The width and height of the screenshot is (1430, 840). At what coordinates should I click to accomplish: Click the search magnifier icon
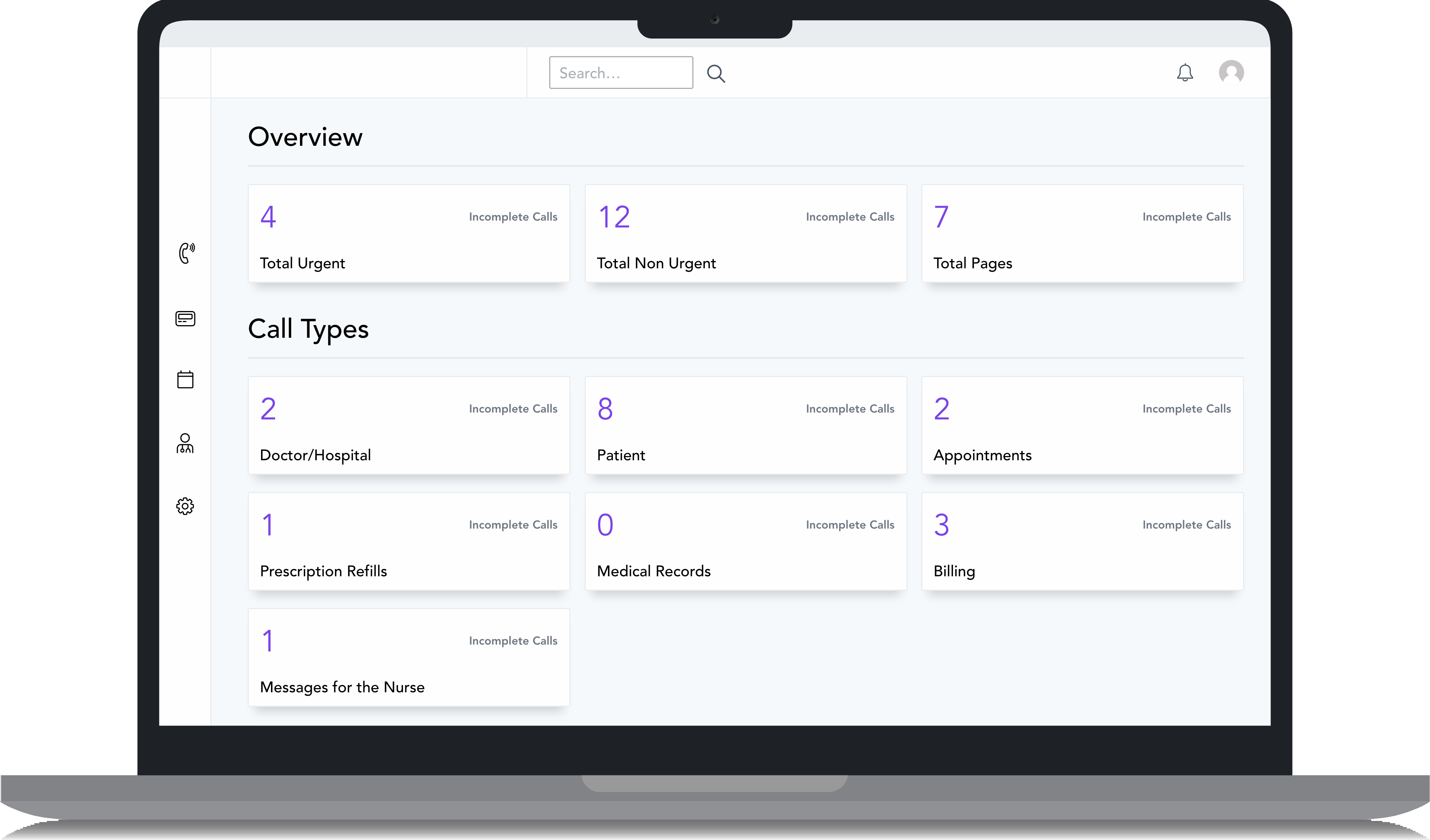point(716,73)
